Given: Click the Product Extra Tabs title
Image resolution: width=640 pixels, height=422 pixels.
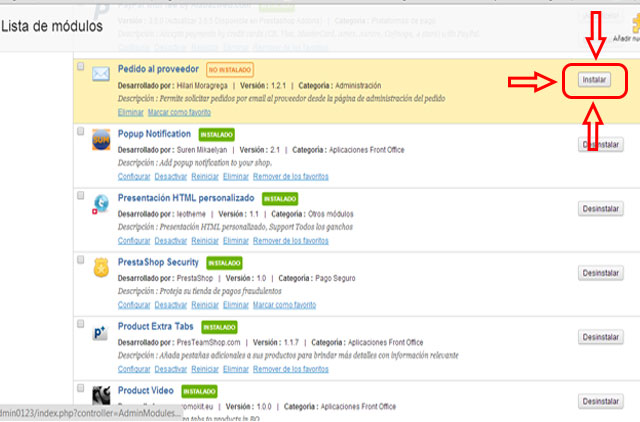Looking at the screenshot, I should tap(156, 326).
